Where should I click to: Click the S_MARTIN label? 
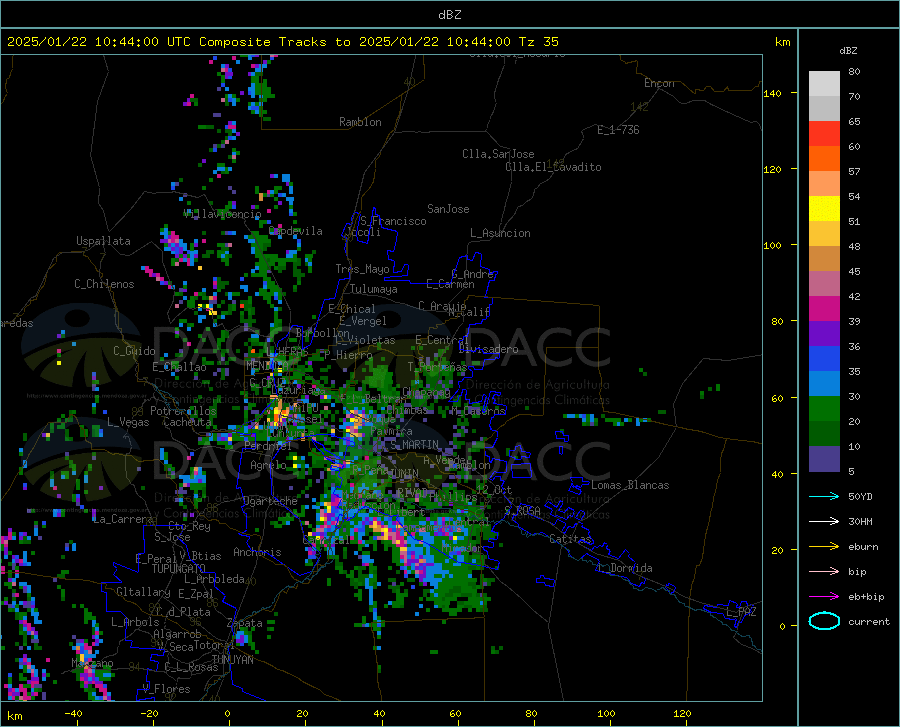point(414,445)
